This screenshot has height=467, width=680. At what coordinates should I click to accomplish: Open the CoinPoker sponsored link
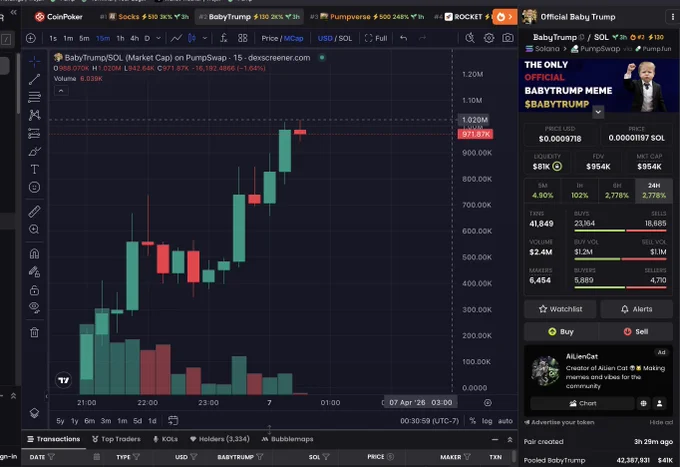click(59, 17)
